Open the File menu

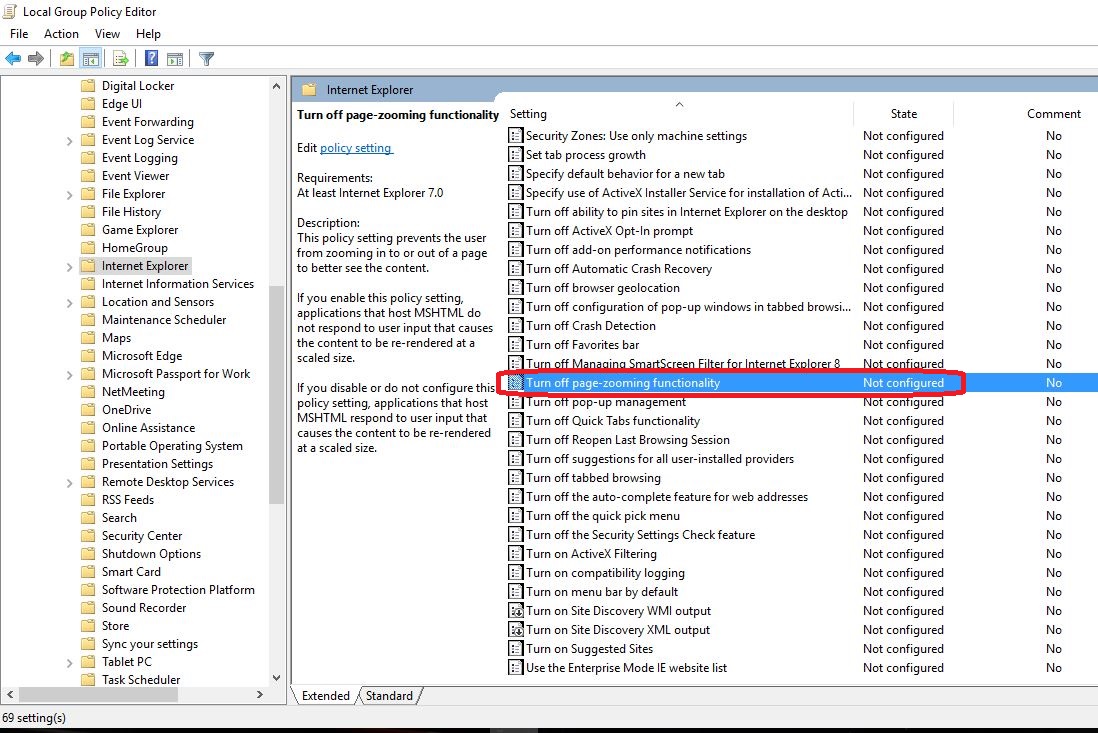point(19,34)
